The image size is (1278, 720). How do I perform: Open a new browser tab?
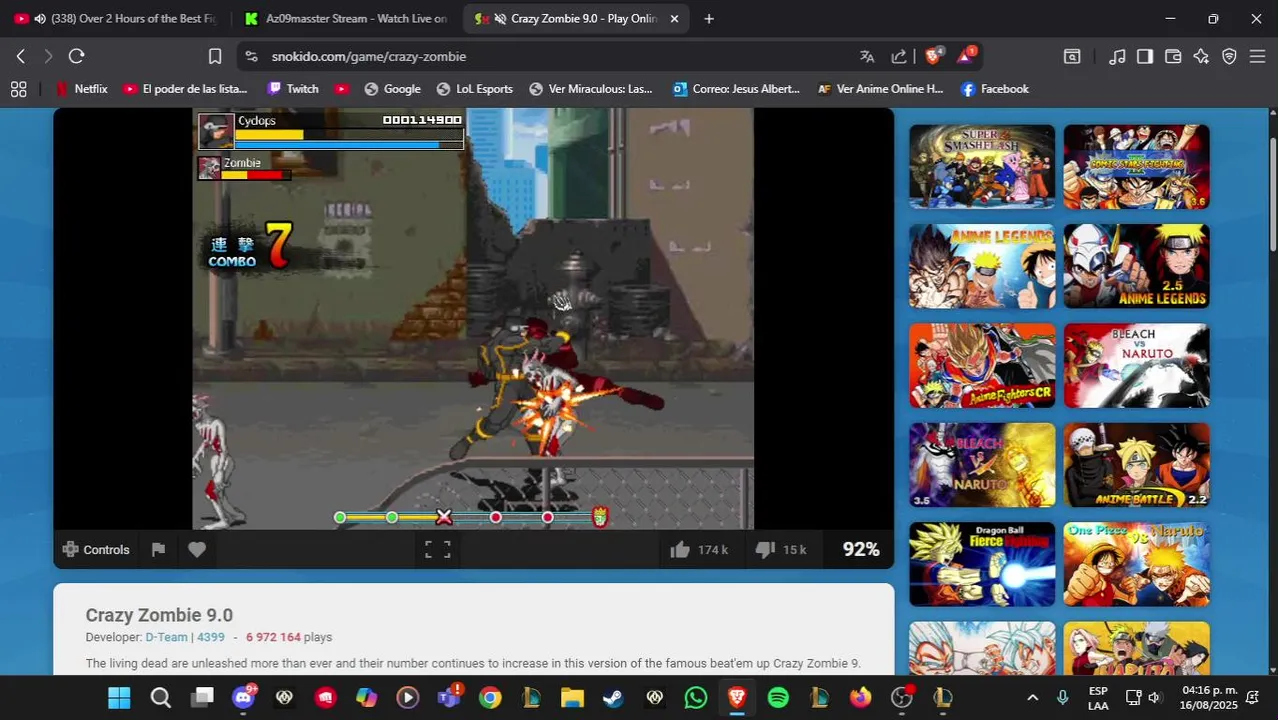(x=709, y=19)
